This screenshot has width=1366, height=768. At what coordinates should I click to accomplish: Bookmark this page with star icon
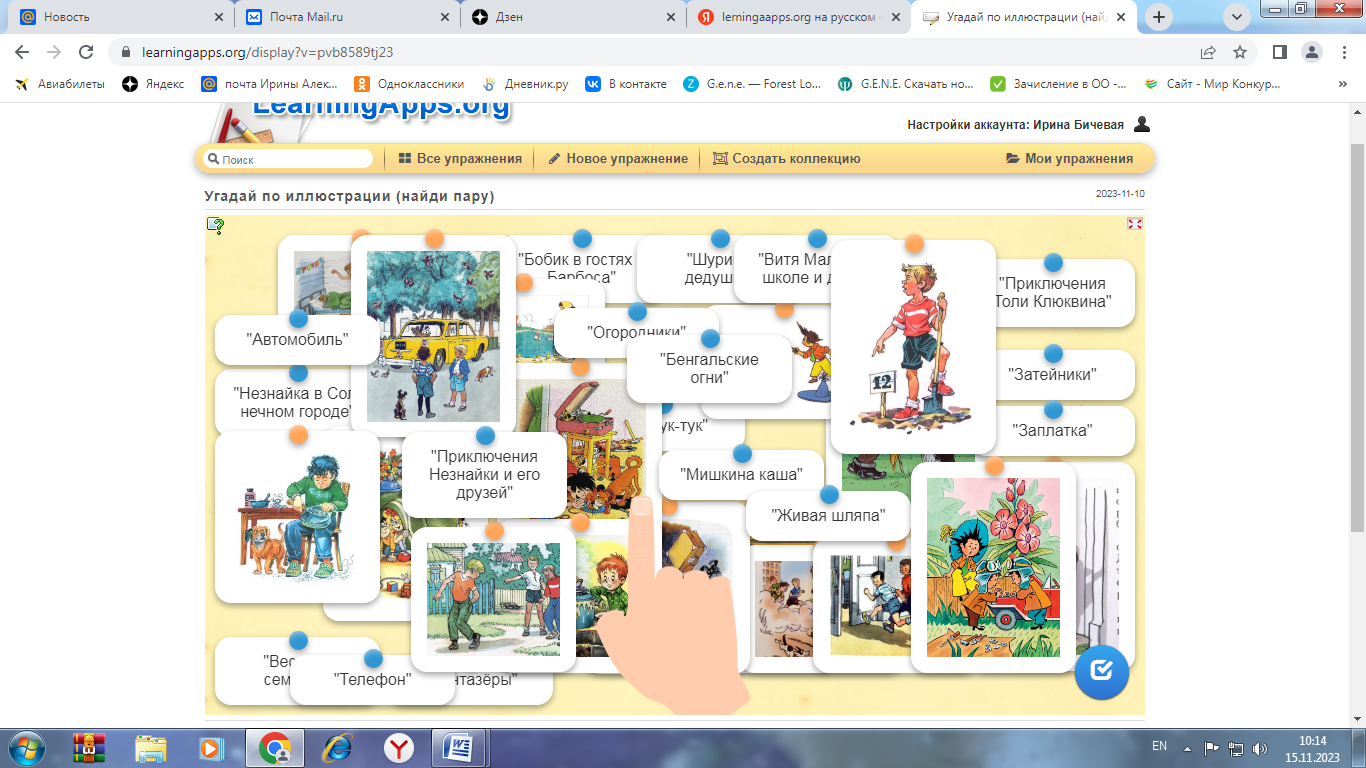(x=1240, y=52)
